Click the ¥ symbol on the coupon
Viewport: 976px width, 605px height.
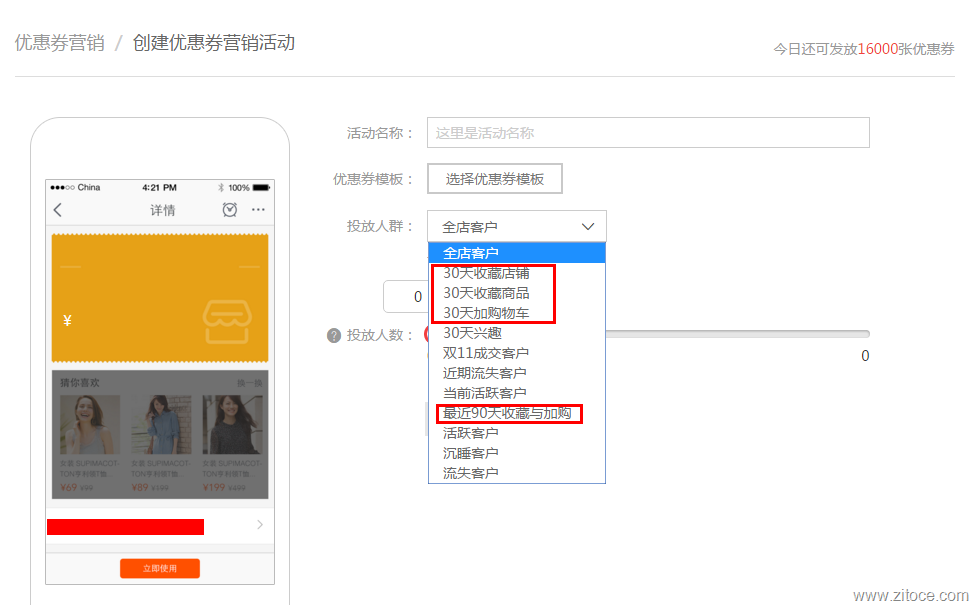pos(67,321)
